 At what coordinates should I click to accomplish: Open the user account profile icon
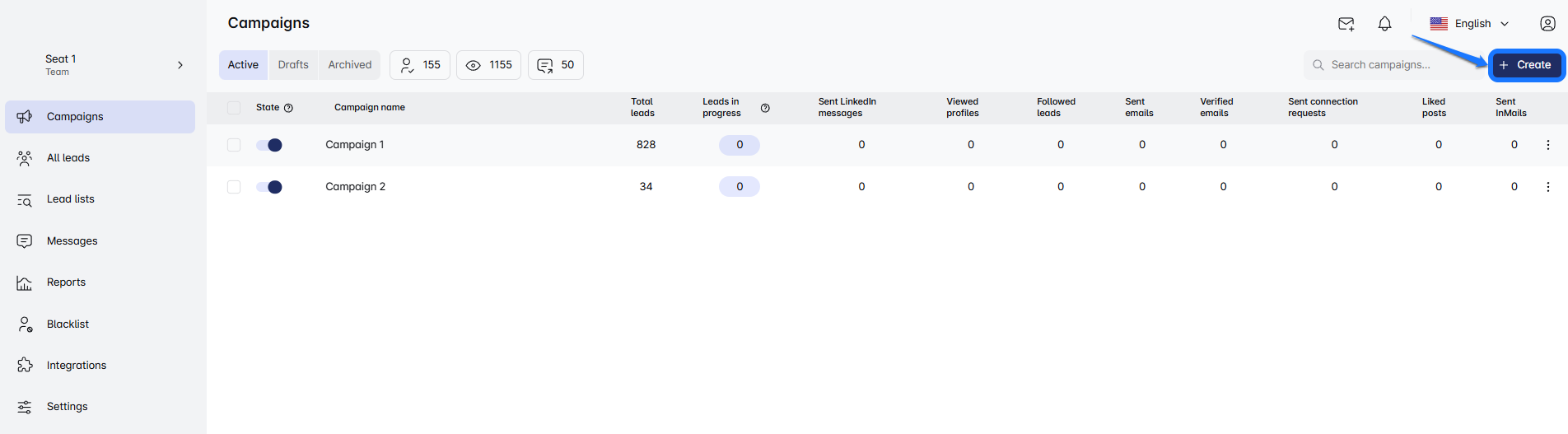coord(1547,24)
